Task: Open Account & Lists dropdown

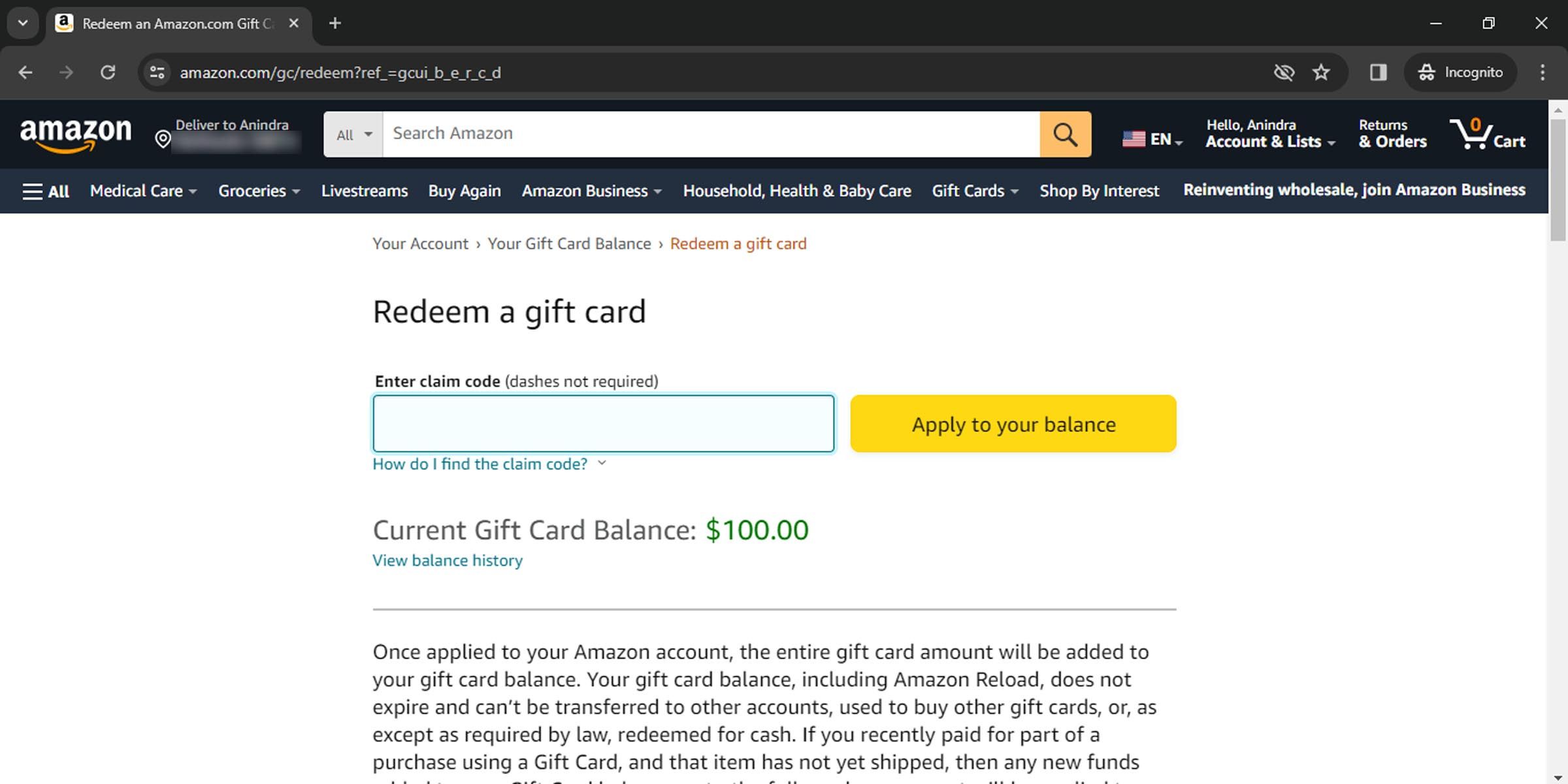Action: (1269, 134)
